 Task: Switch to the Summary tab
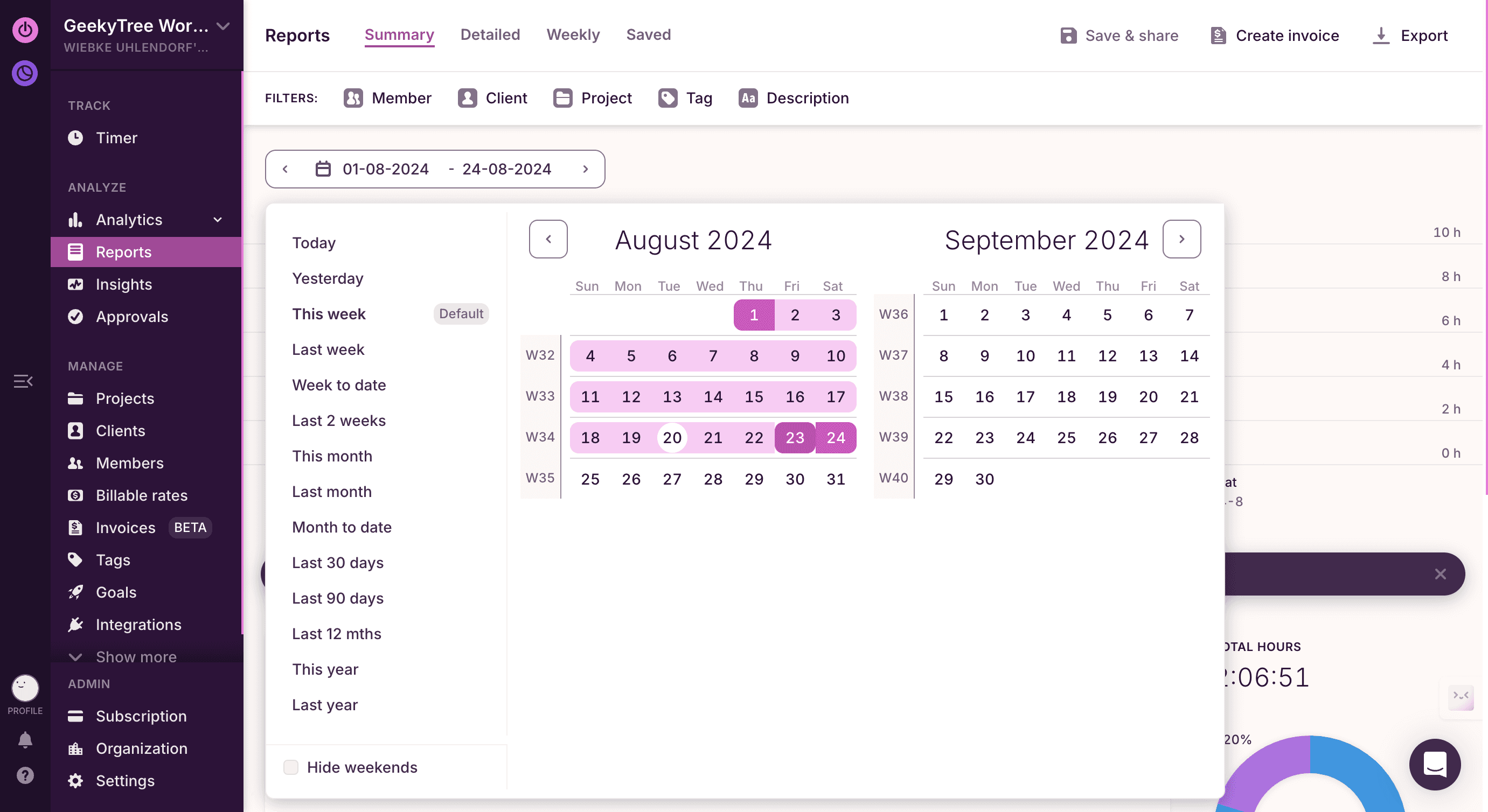coord(399,34)
